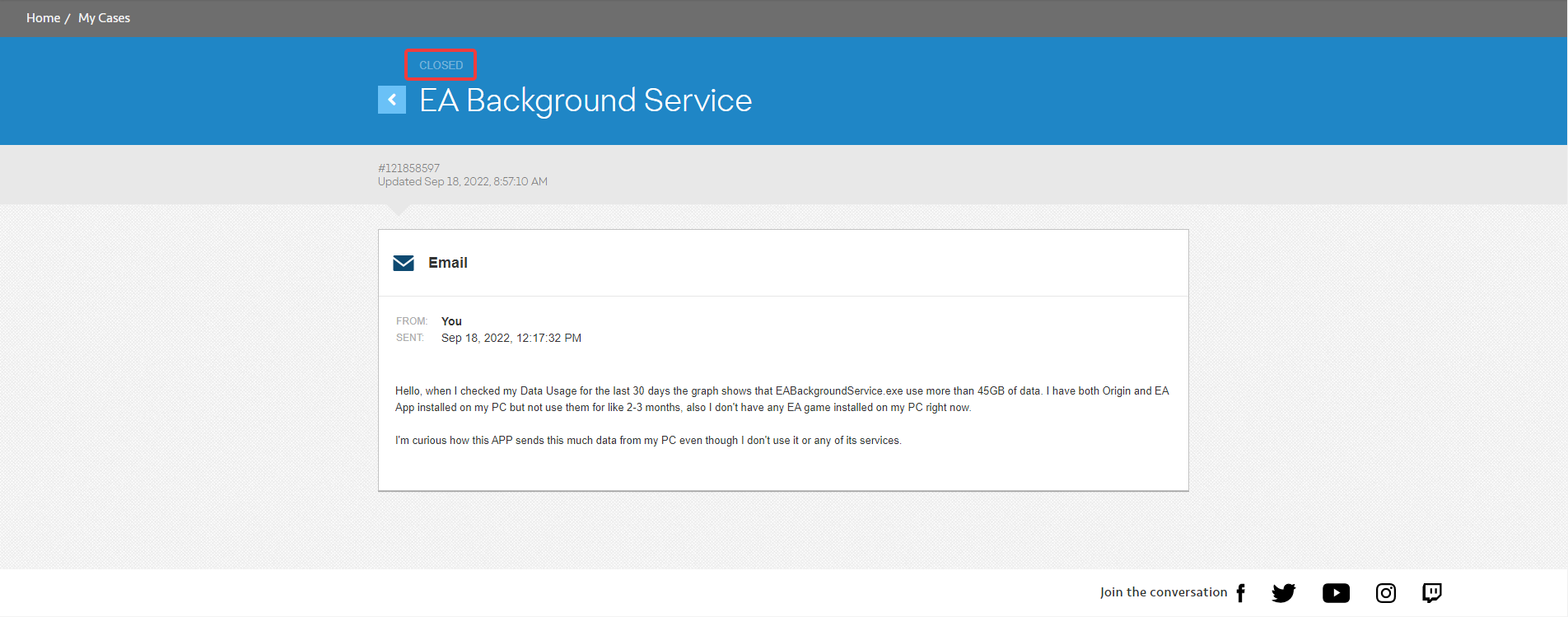The image size is (1568, 617).
Task: Go to My Cases breadcrumb
Action: pos(104,18)
